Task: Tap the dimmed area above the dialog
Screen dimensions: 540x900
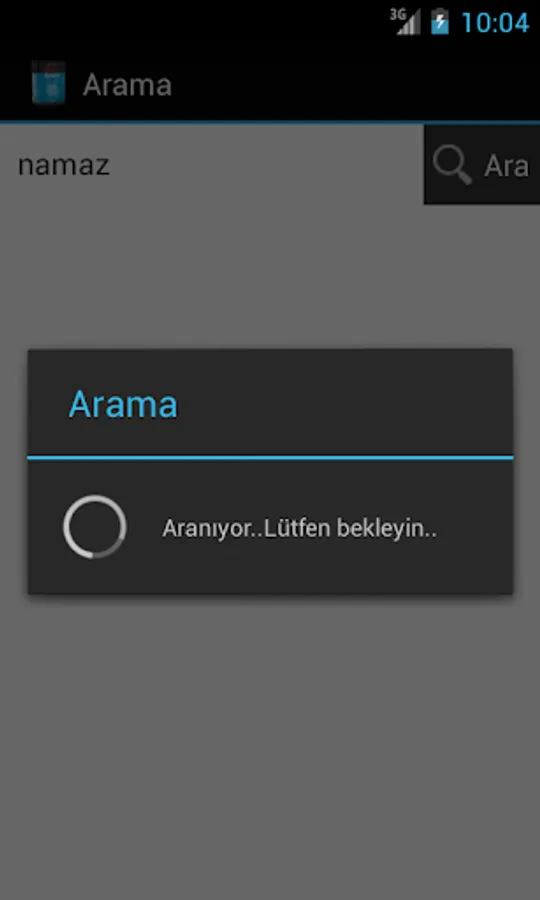Action: pyautogui.click(x=270, y=276)
